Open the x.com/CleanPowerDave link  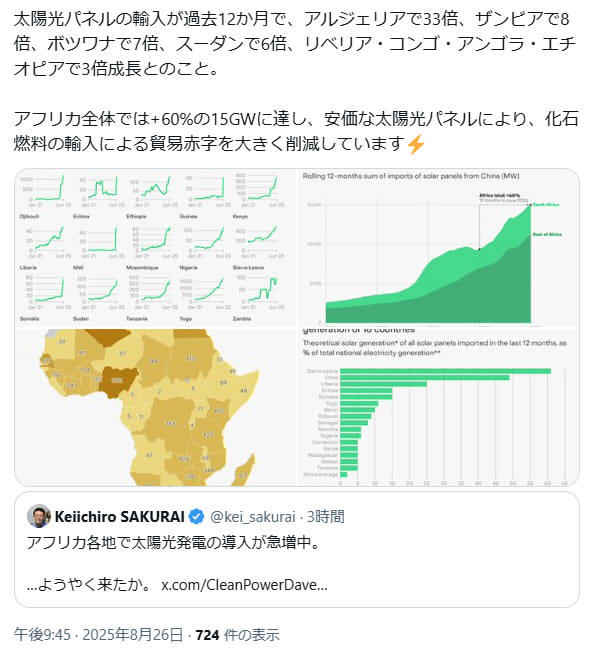(244, 584)
